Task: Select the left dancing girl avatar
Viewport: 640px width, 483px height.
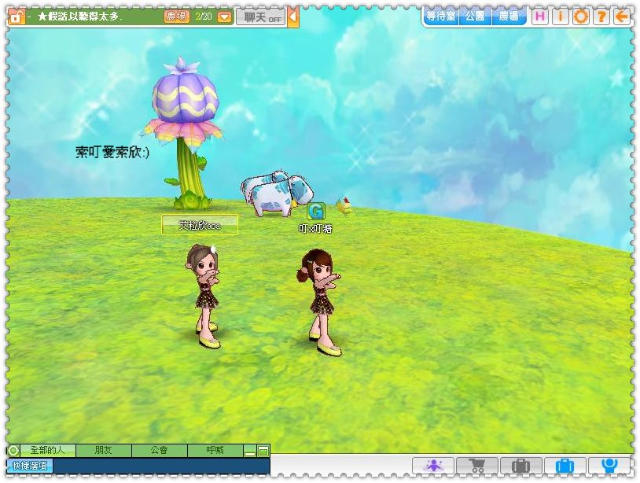Action: [205, 296]
